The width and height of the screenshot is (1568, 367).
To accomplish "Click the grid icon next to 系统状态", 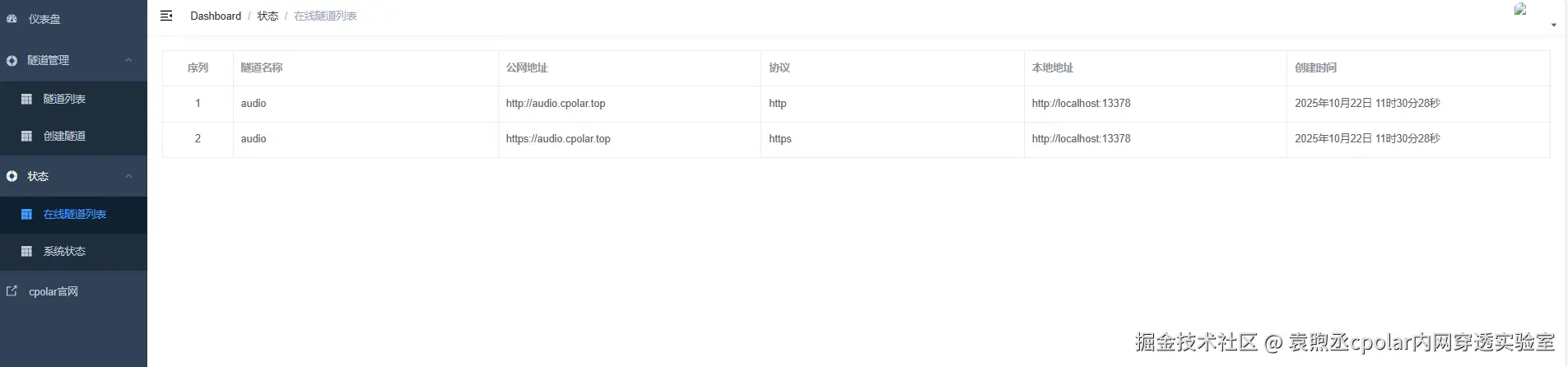I will pos(26,251).
